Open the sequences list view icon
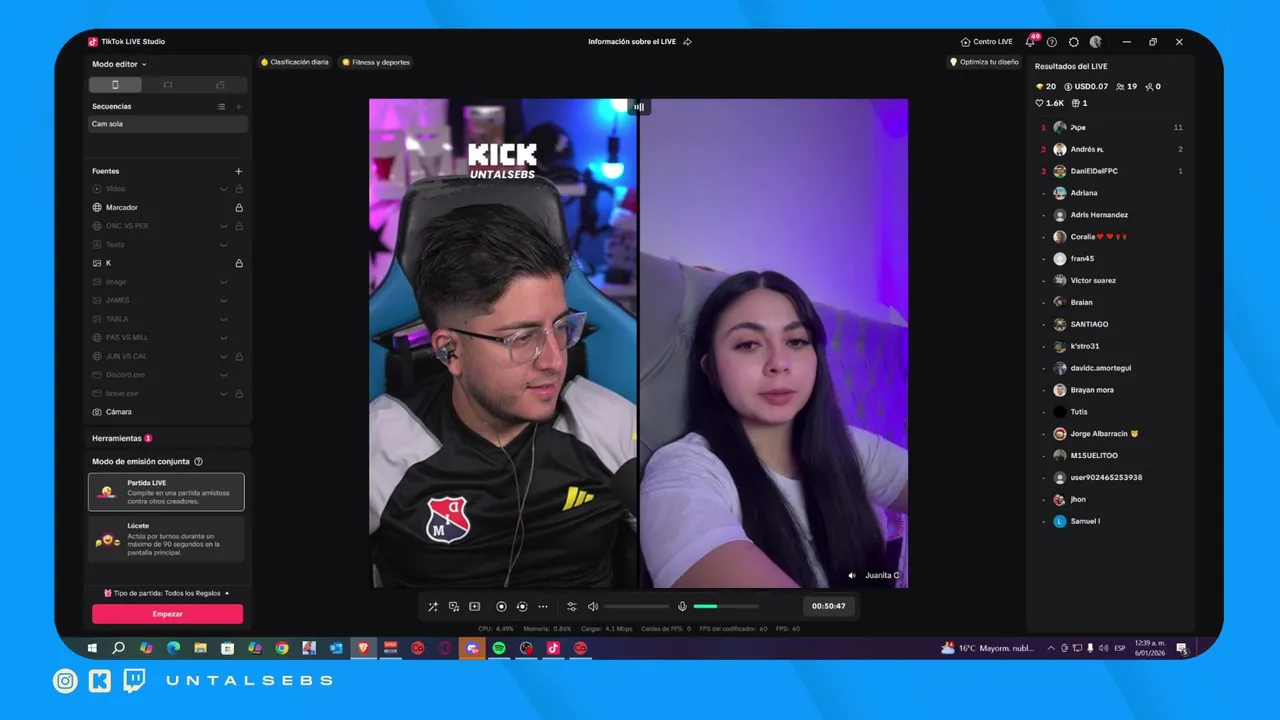 pyautogui.click(x=221, y=106)
